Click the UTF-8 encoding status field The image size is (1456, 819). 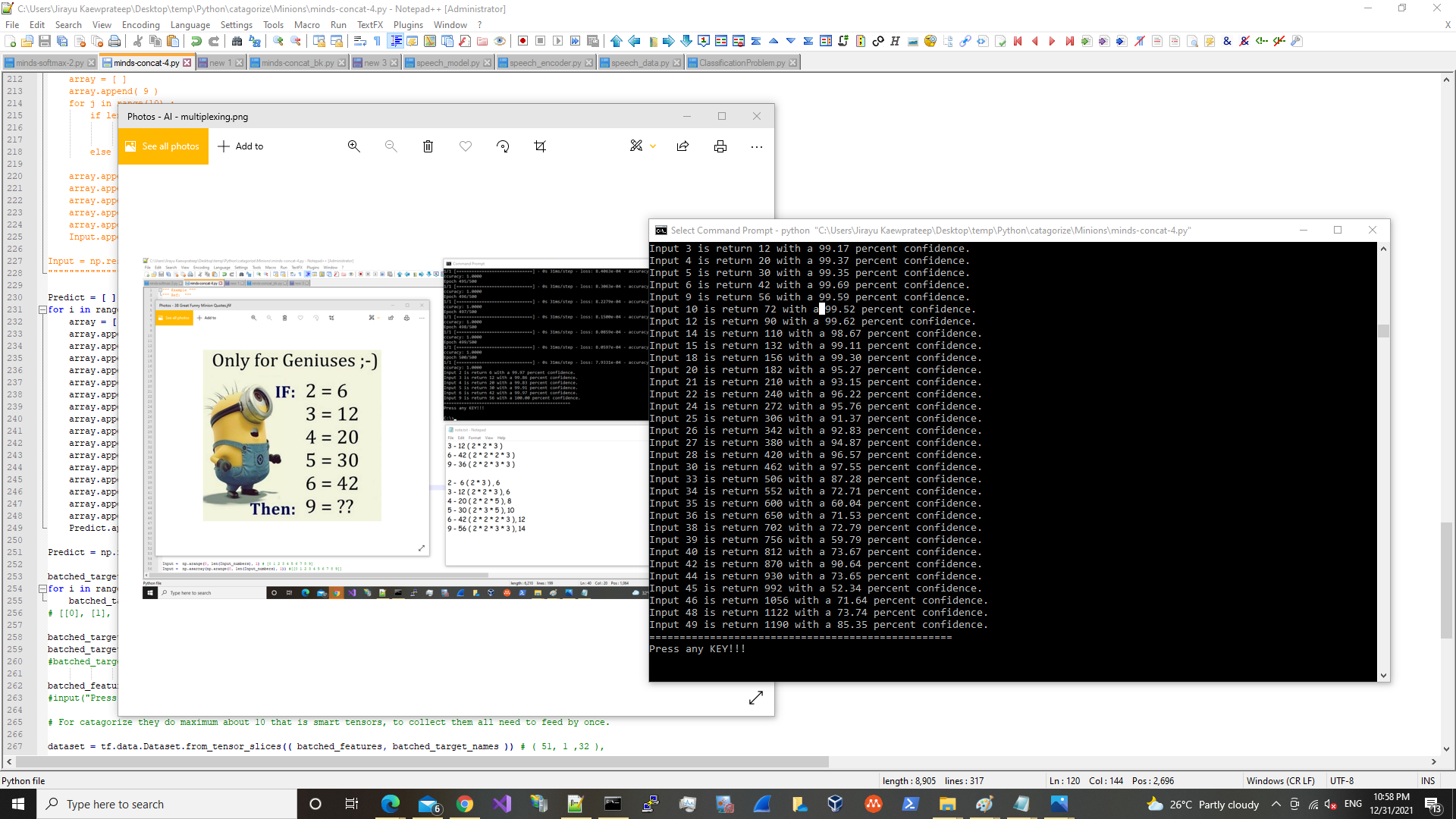(x=1341, y=780)
